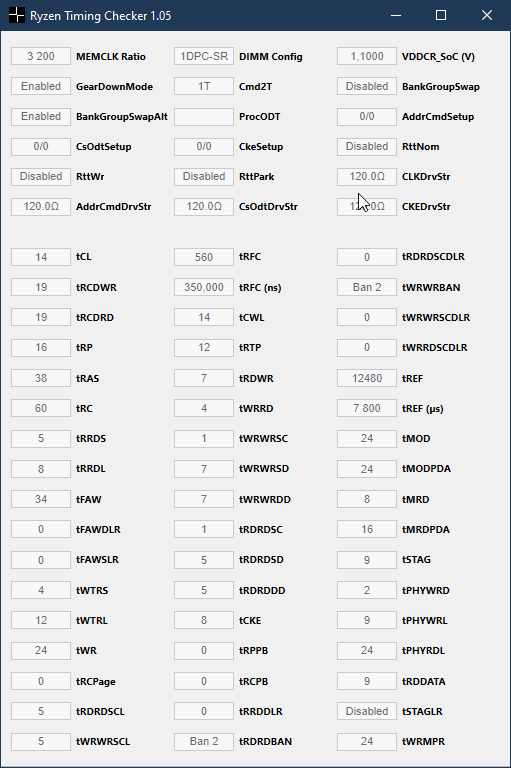The height and width of the screenshot is (768, 511).
Task: Click the tREF value 12480 field
Action: tap(367, 378)
